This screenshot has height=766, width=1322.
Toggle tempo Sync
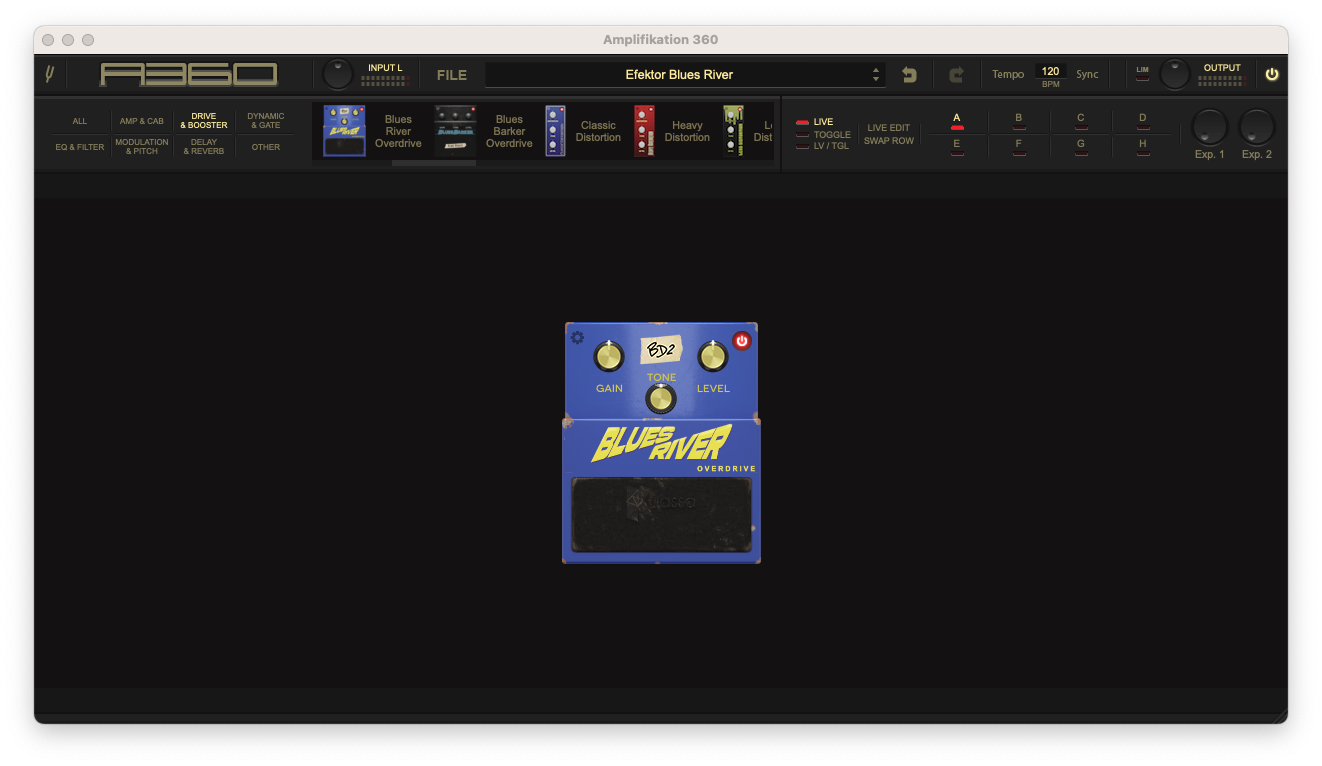pos(1087,75)
